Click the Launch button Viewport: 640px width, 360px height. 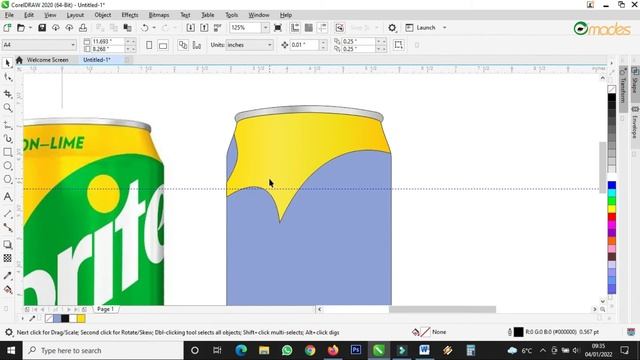click(x=420, y=28)
